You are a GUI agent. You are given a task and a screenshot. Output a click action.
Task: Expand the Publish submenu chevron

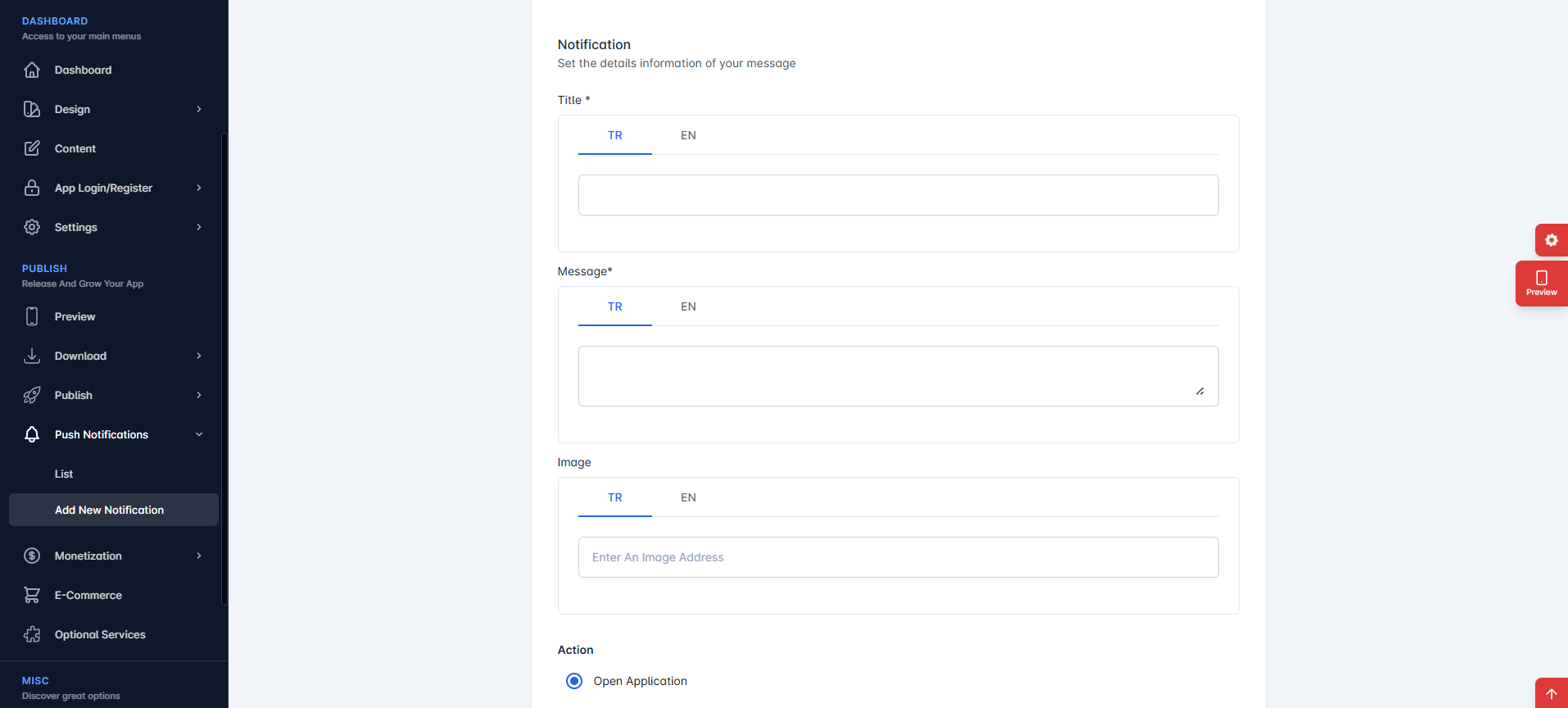coord(199,395)
